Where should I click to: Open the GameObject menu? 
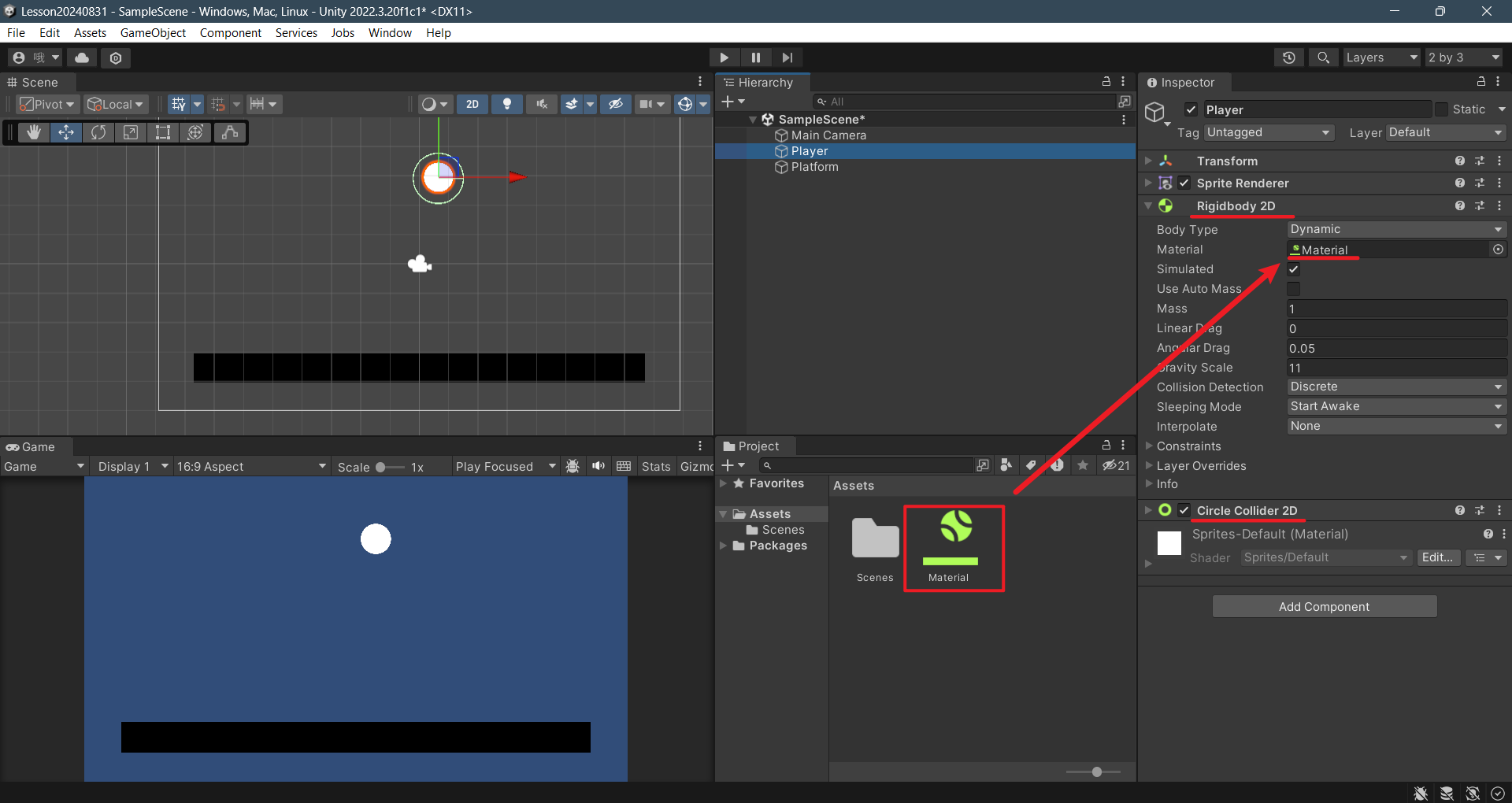coord(153,33)
